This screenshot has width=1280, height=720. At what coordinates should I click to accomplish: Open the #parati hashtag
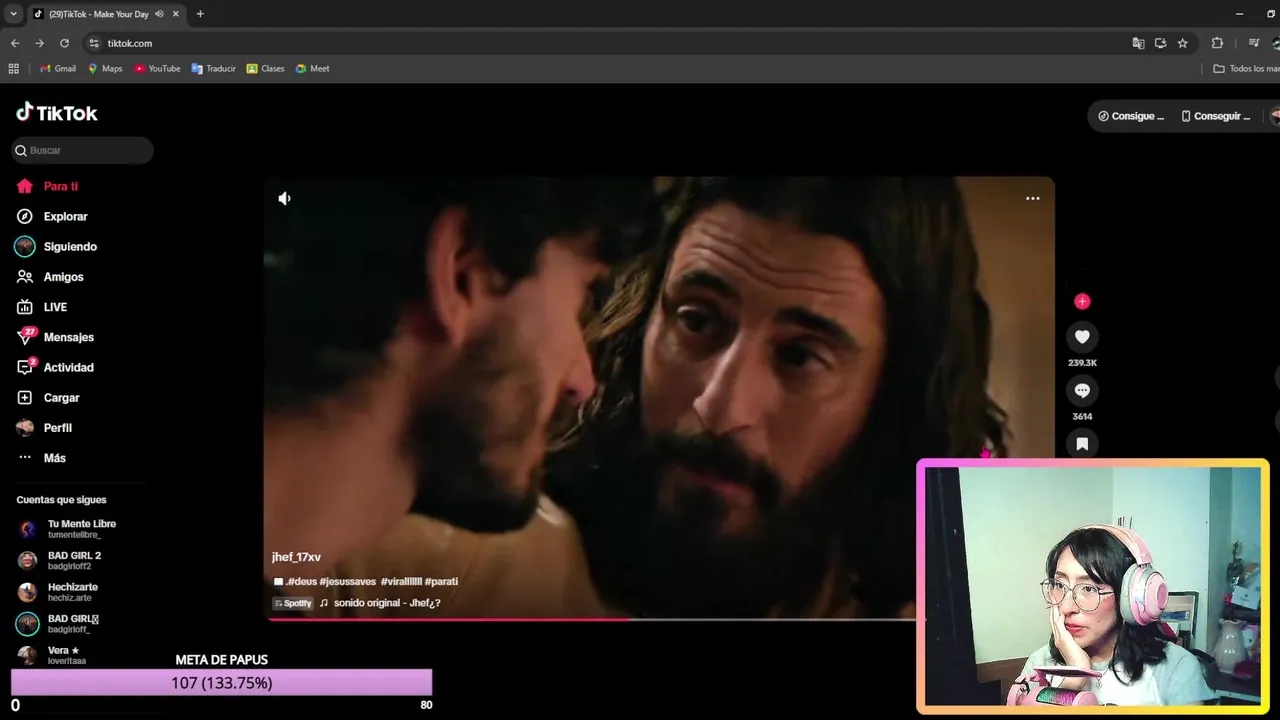[441, 581]
